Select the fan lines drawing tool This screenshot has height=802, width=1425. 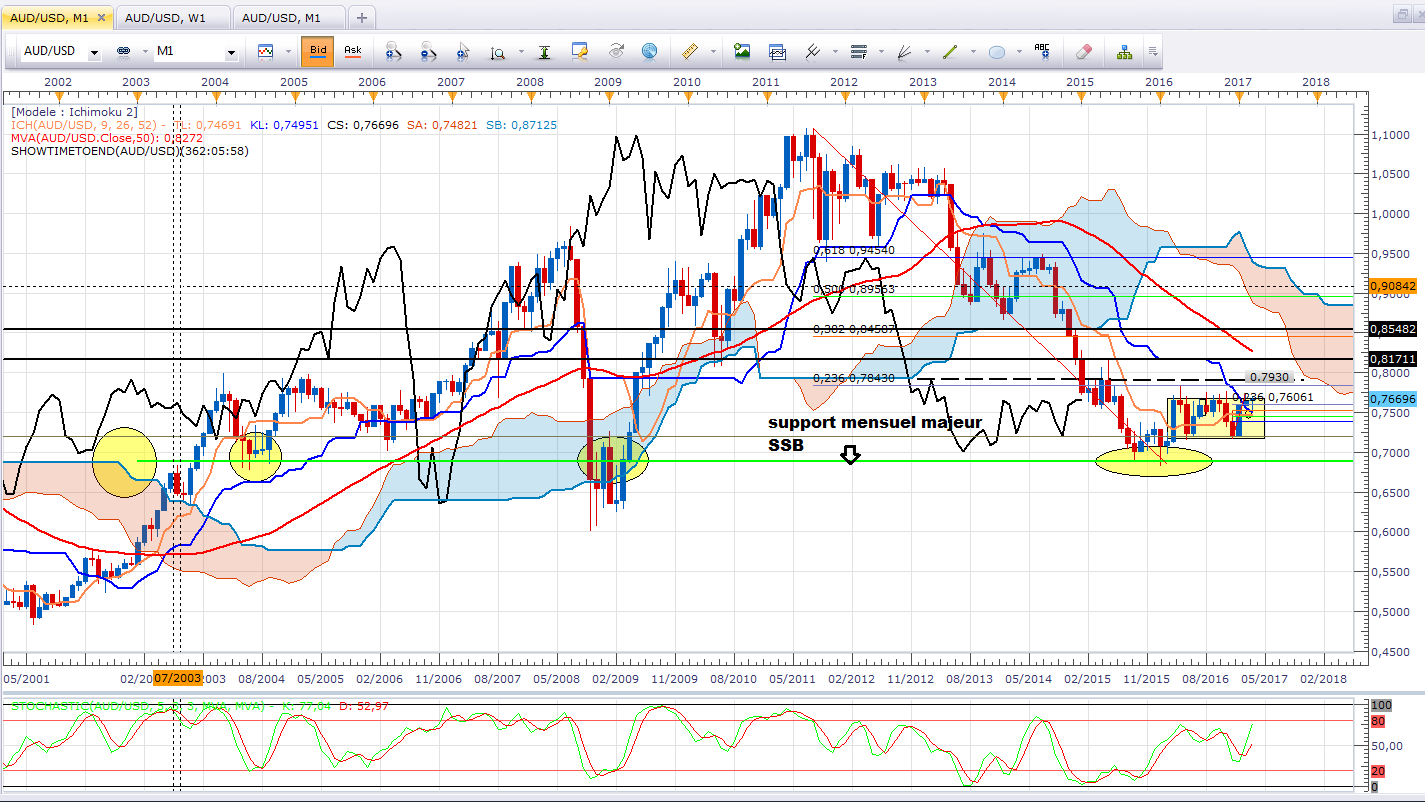904,51
